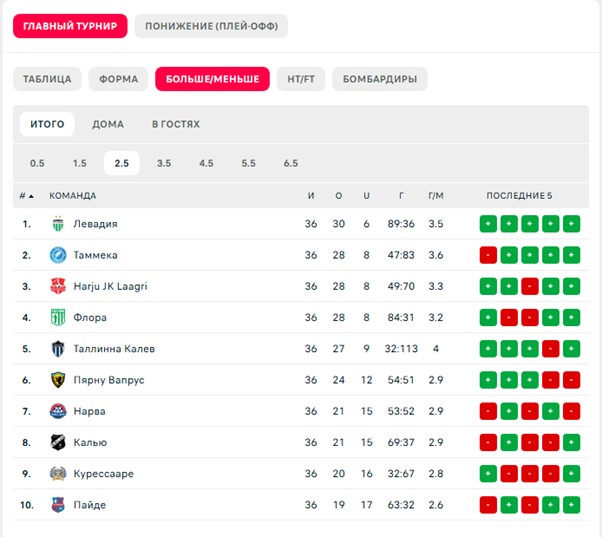Click the Последние 5 column header
This screenshot has width=602, height=537.
[519, 196]
